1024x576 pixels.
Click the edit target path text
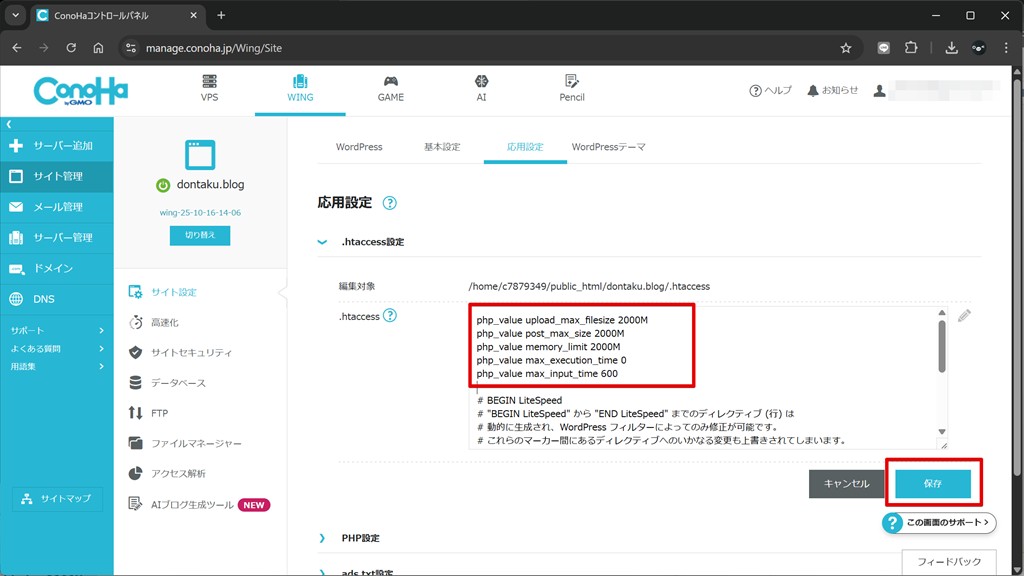(589, 287)
